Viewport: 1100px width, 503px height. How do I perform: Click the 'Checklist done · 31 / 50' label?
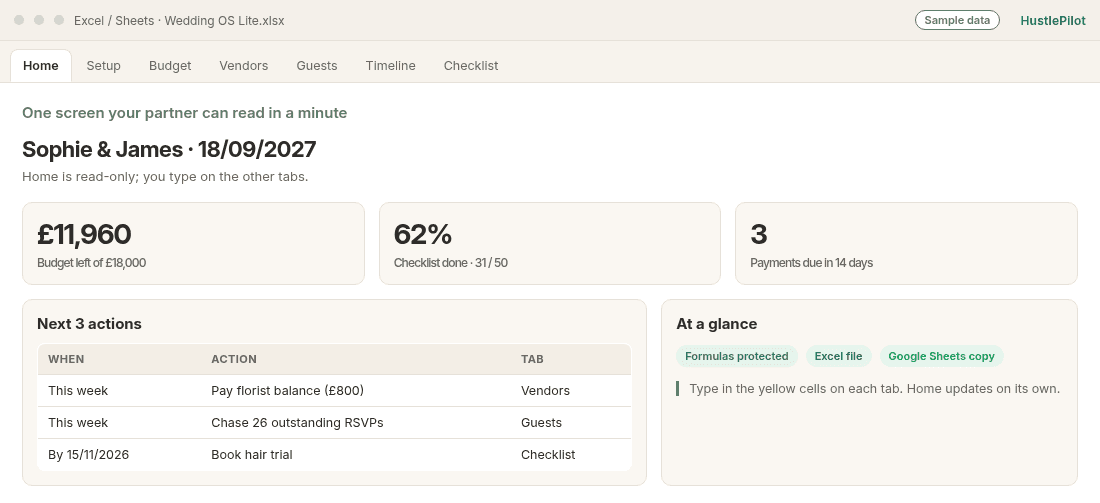(x=450, y=263)
